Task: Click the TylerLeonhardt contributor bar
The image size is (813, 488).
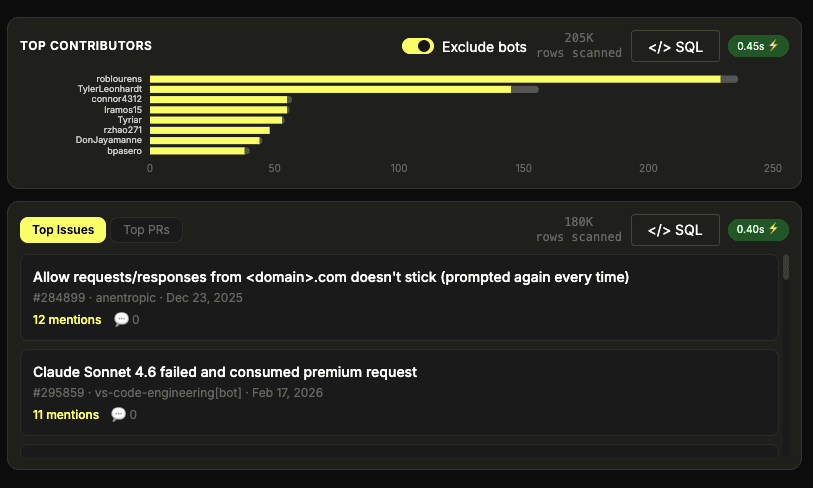Action: click(x=330, y=89)
